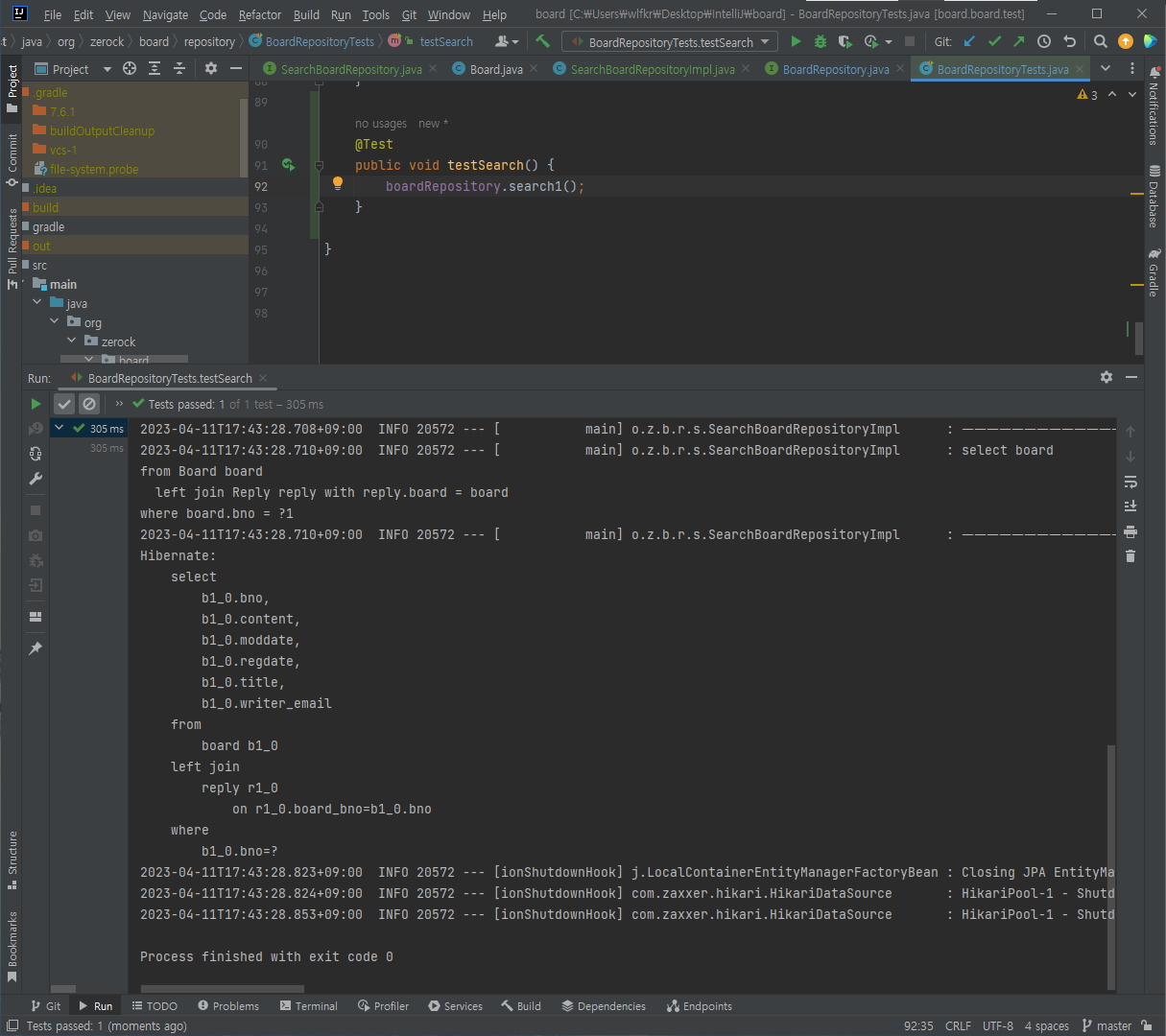Switch to the BoardRepository.java tab

836,69
